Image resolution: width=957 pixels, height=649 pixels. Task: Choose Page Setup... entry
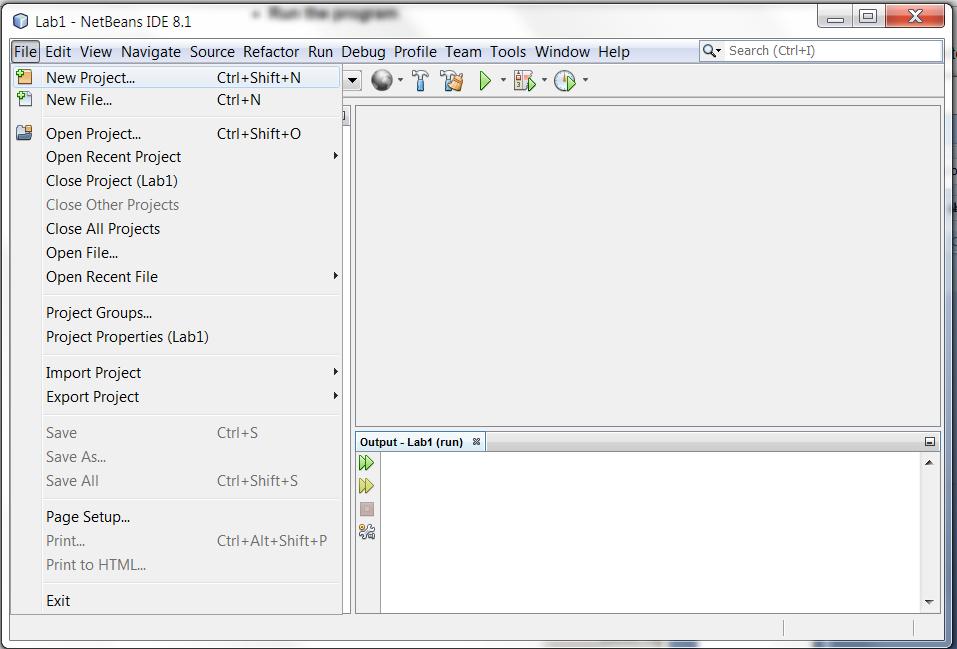tap(176, 517)
